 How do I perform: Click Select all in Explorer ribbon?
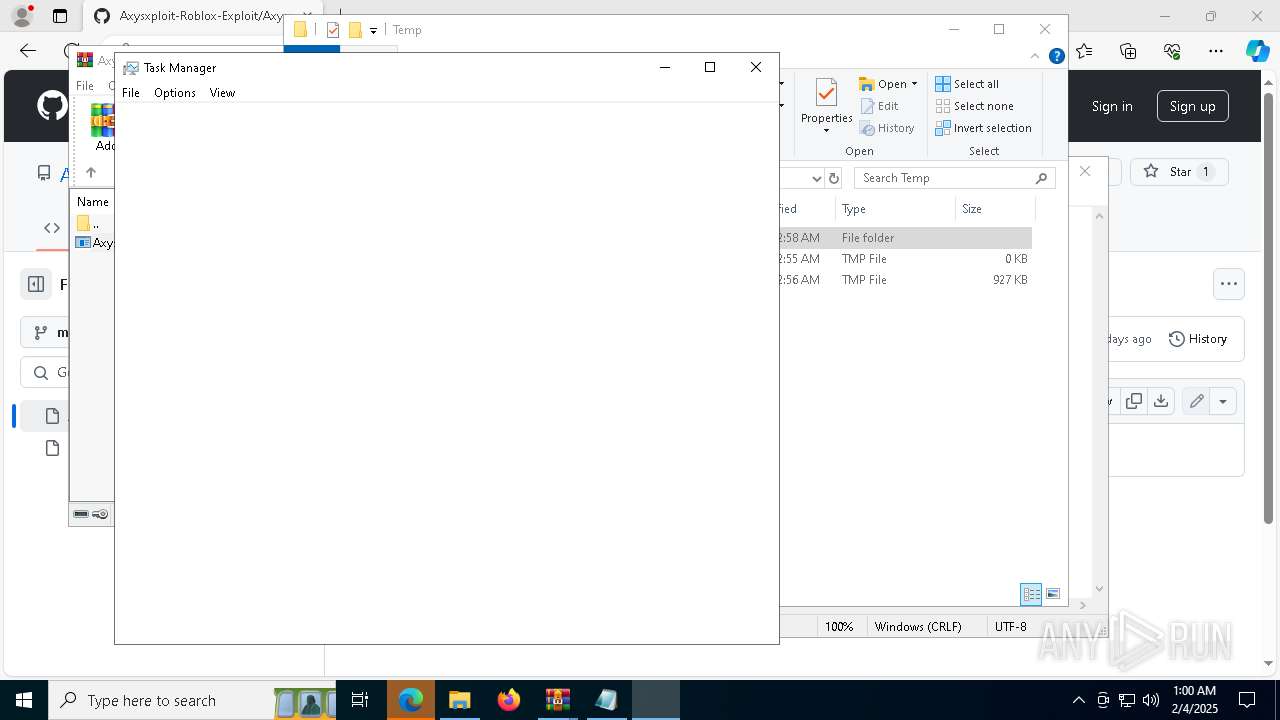967,84
